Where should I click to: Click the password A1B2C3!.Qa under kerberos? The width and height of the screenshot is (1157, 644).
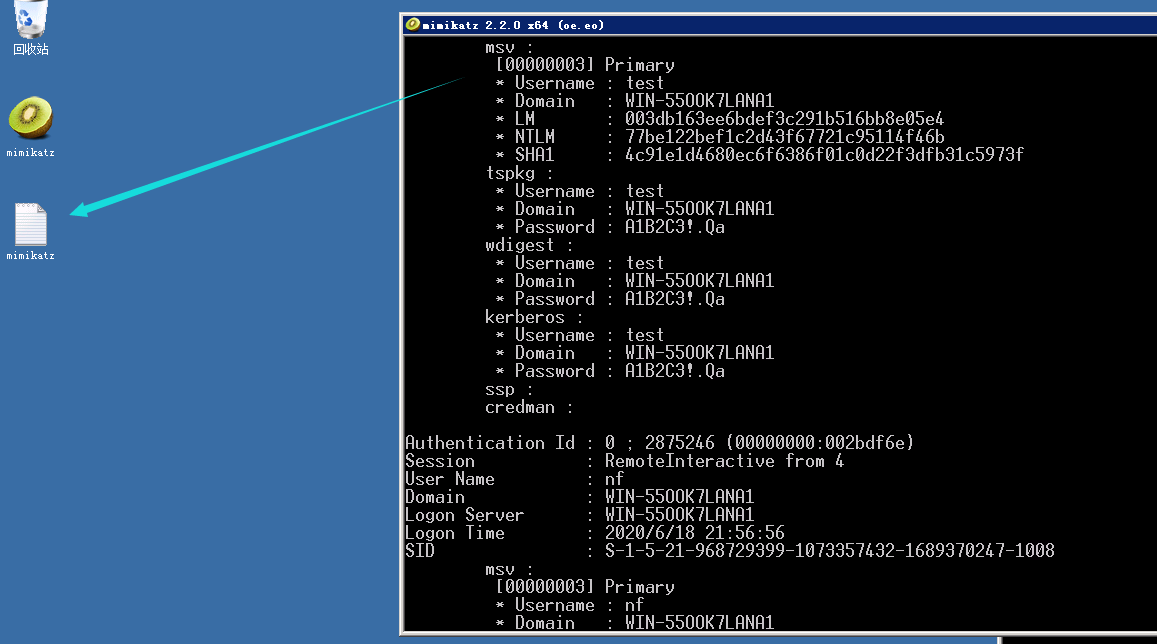coord(674,371)
